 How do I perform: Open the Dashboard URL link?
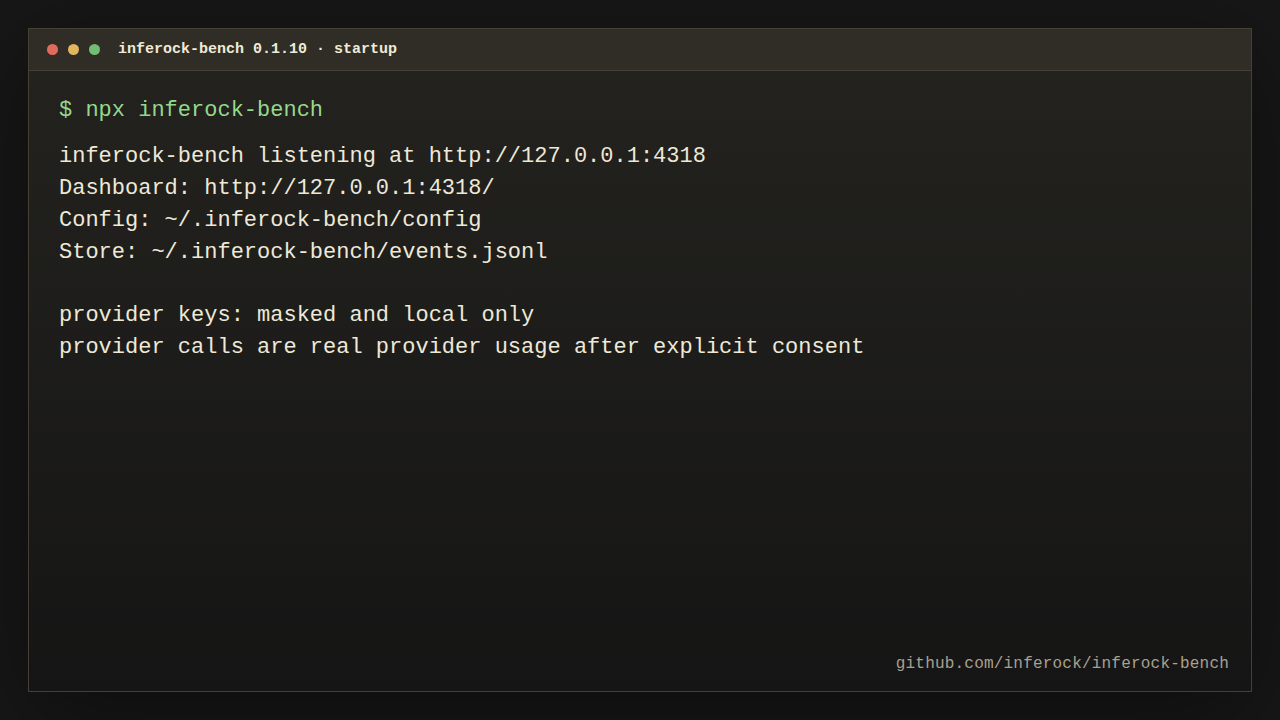[349, 188]
